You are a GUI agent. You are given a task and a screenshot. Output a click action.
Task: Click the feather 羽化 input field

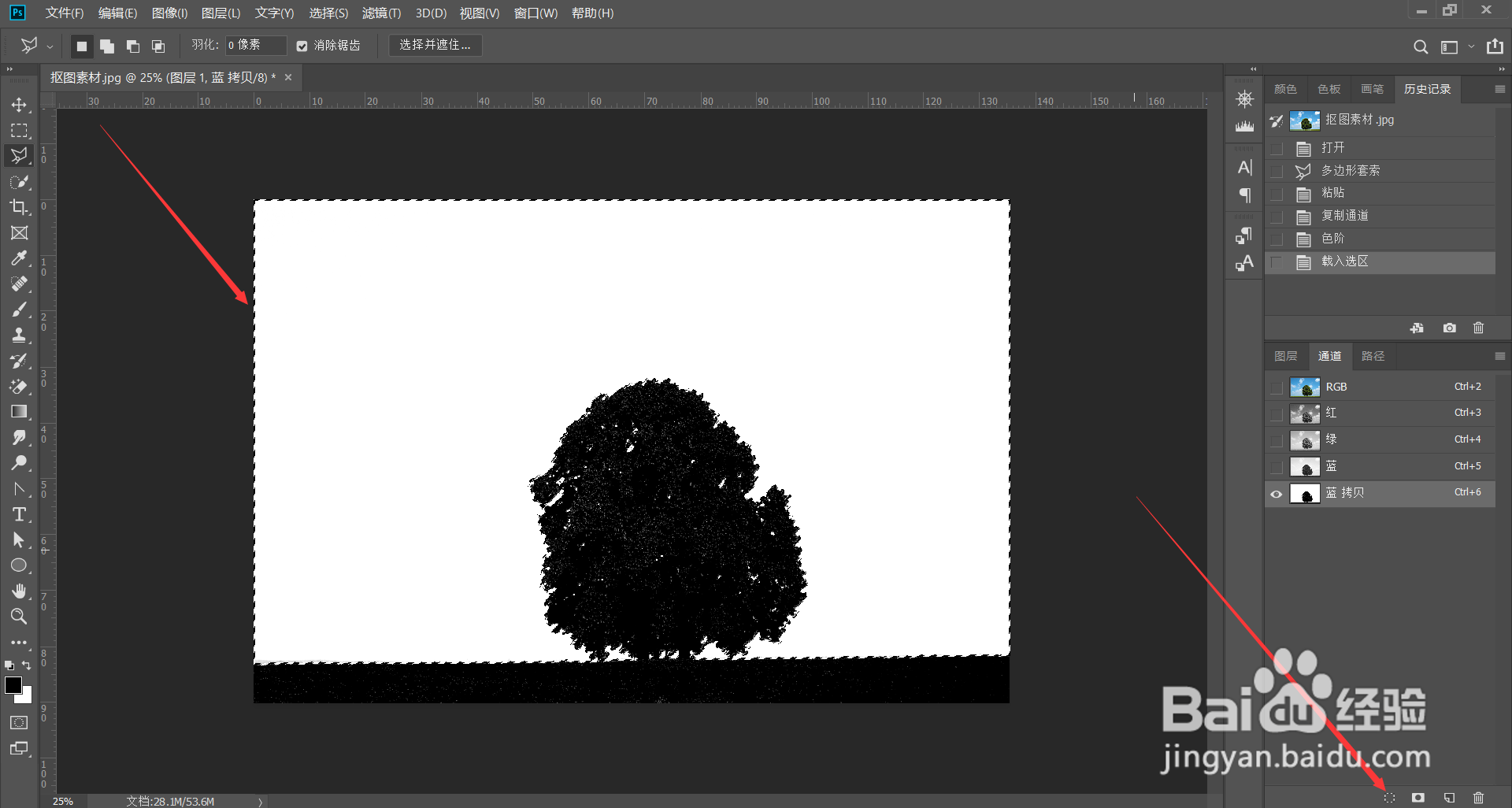click(256, 46)
